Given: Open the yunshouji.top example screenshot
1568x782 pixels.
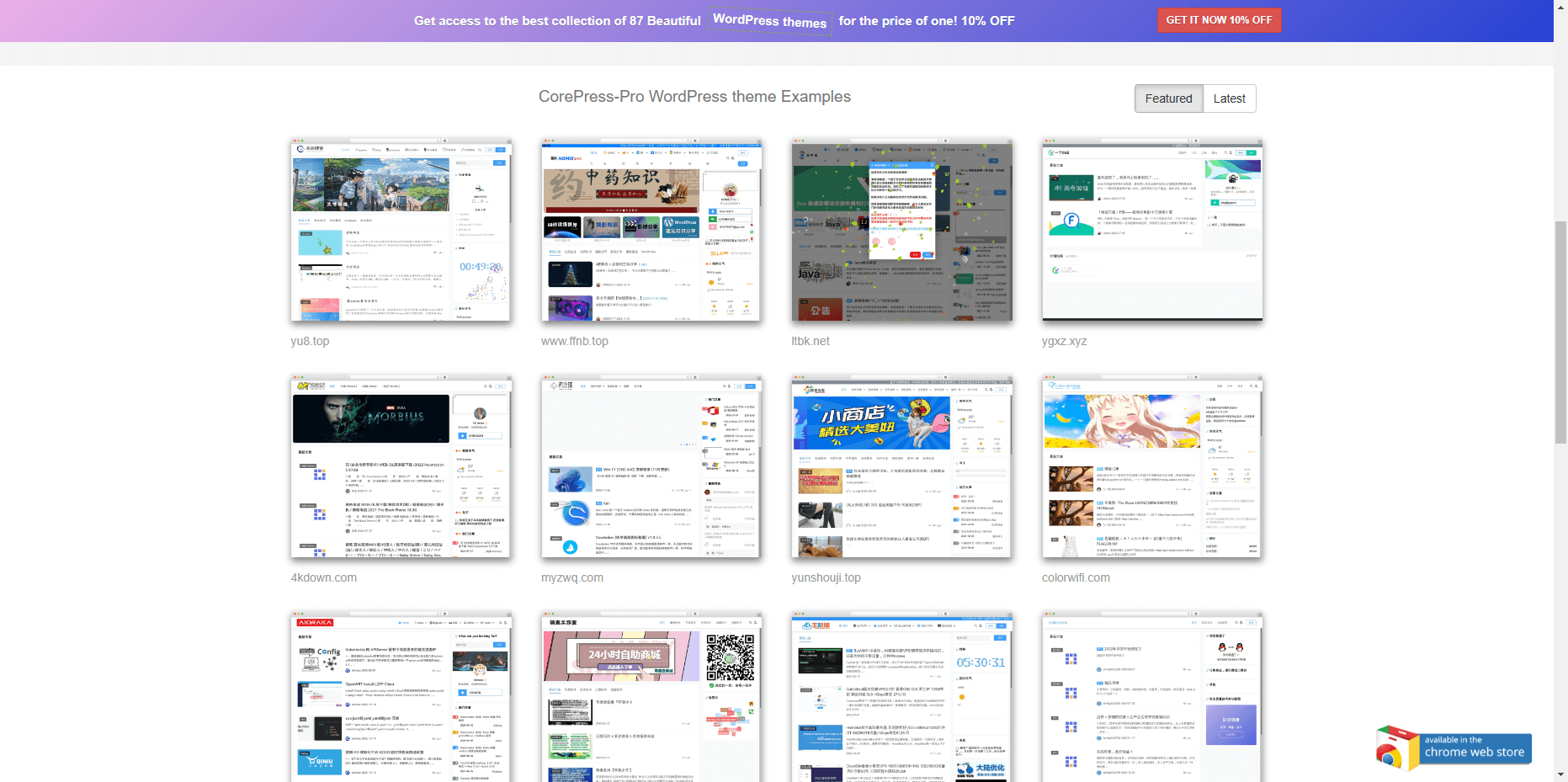Looking at the screenshot, I should (901, 467).
